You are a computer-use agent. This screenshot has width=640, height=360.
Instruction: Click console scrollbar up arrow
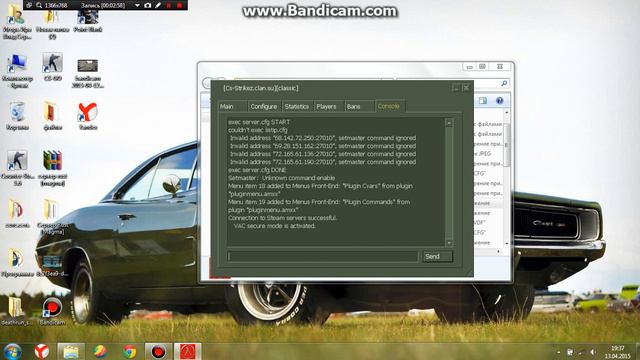(449, 123)
